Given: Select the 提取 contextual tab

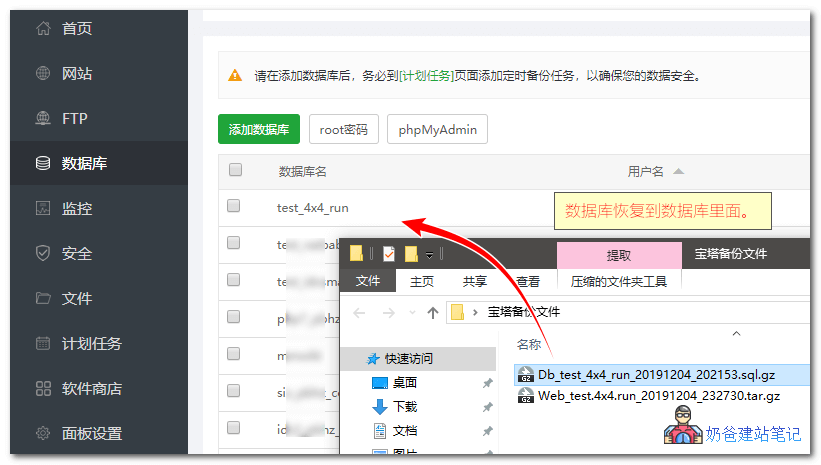Looking at the screenshot, I should click(619, 255).
